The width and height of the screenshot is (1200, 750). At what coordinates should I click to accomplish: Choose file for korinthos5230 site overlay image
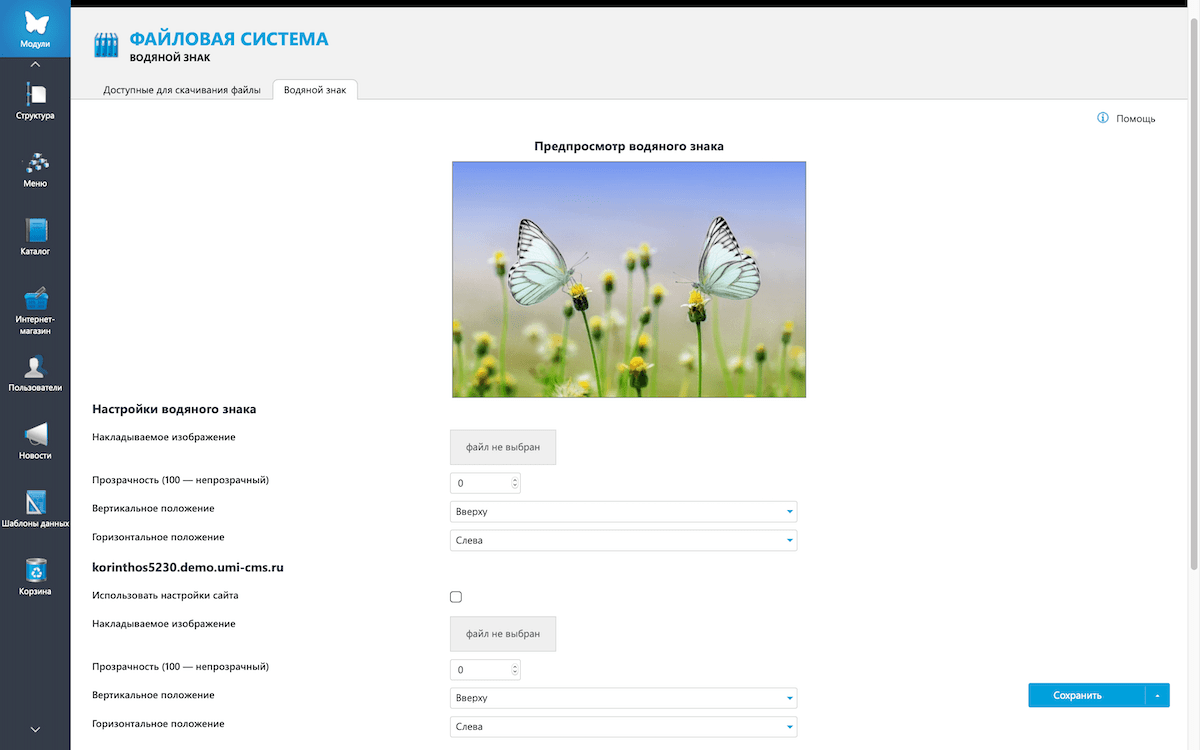point(503,634)
